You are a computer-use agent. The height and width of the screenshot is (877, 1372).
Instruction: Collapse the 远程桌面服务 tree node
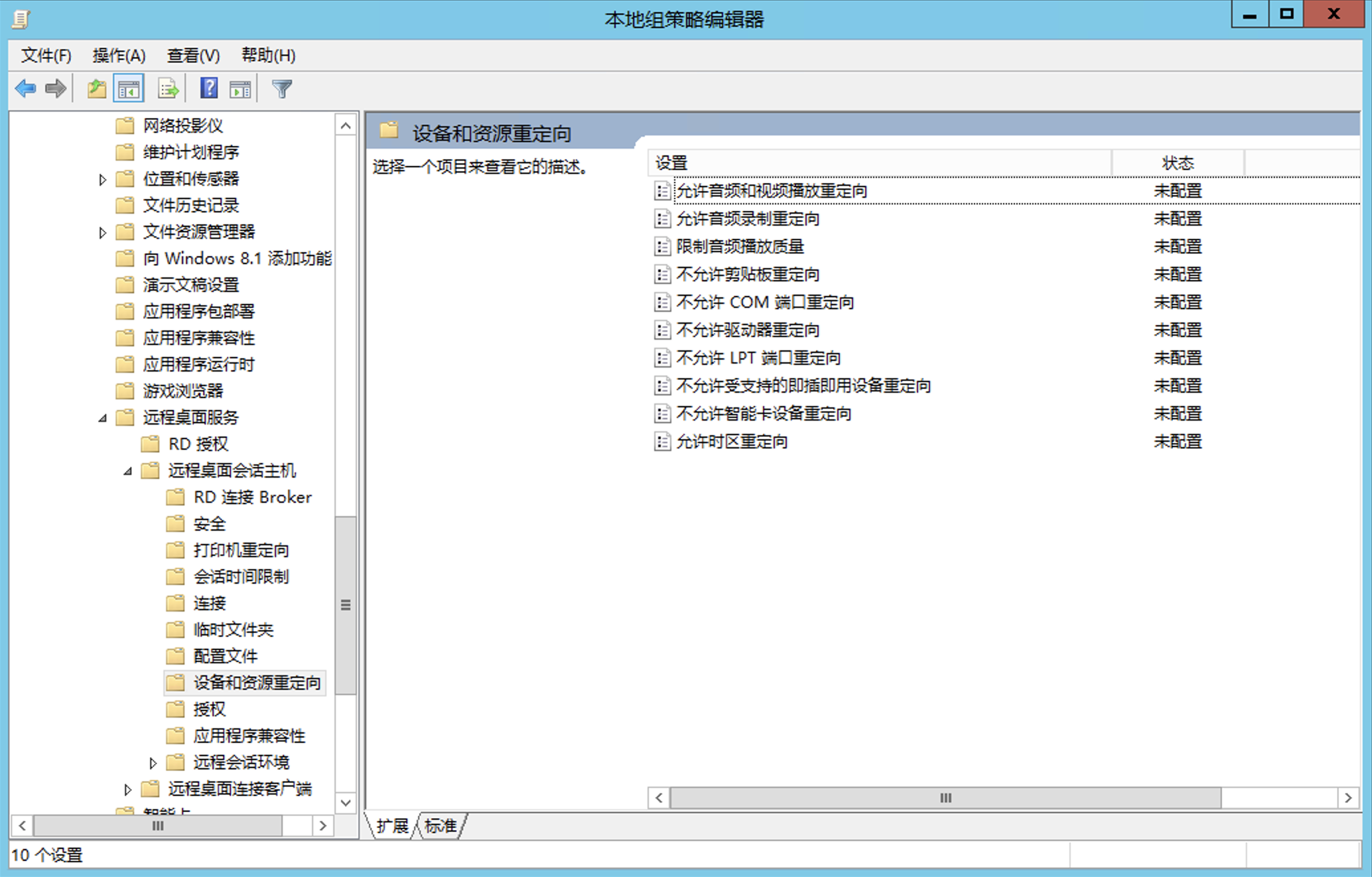(102, 418)
